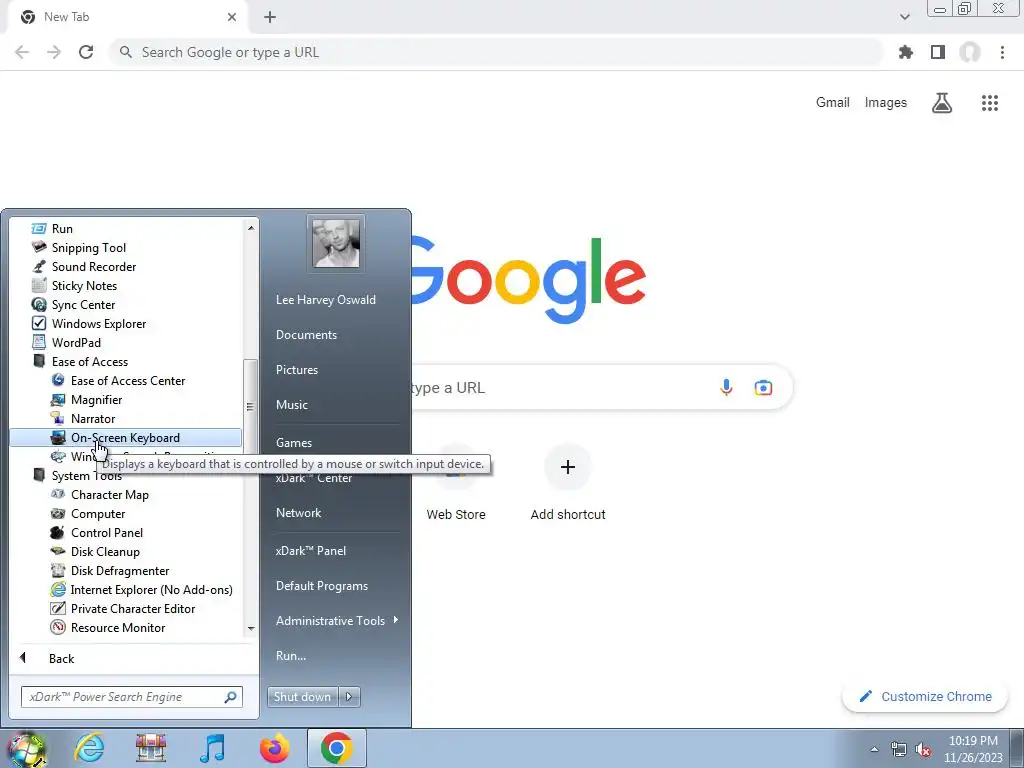Open Sound Recorder
Viewport: 1024px width, 768px height.
(93, 266)
